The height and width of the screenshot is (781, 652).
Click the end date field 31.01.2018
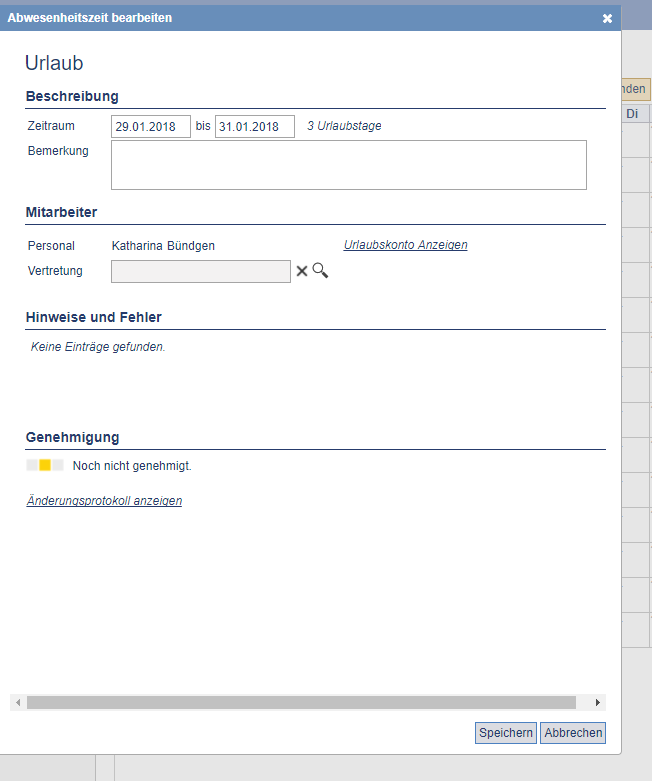coord(255,127)
